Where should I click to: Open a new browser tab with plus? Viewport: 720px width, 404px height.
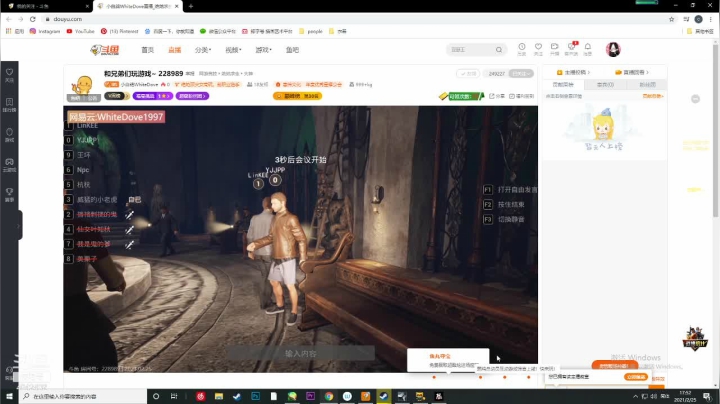coord(191,6)
